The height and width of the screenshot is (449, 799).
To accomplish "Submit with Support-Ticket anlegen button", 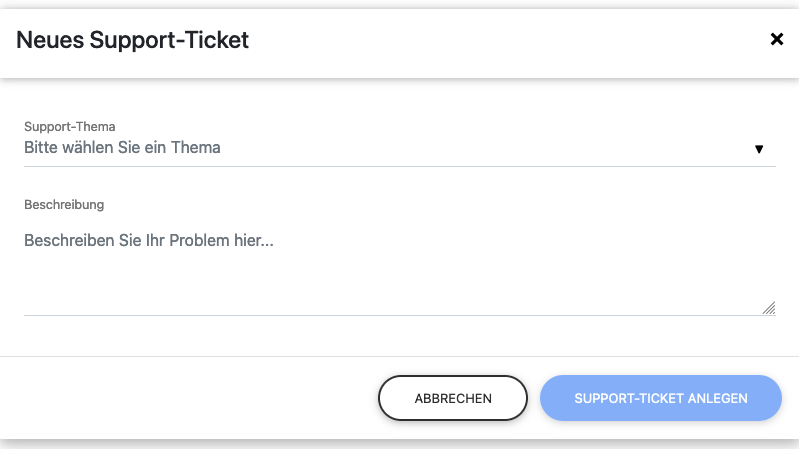I will coord(660,398).
